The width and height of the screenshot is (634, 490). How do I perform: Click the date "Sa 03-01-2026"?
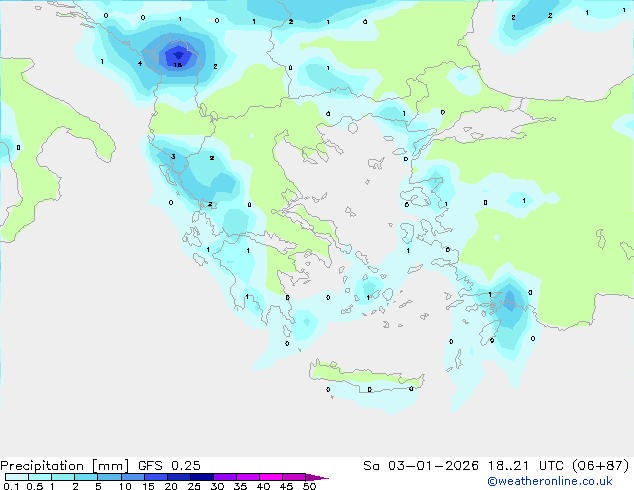tap(421, 466)
